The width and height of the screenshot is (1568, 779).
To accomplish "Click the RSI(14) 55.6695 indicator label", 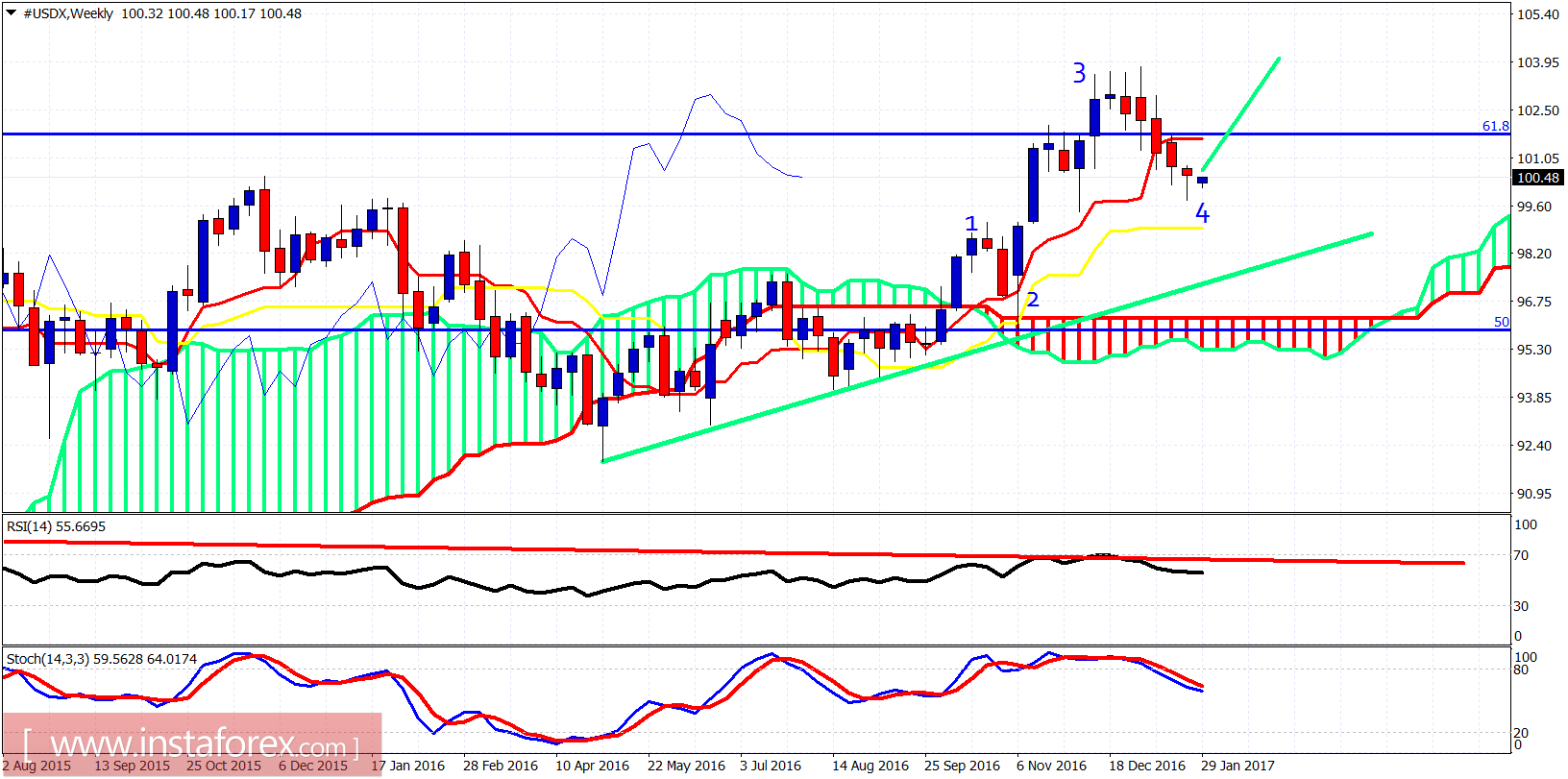I will [56, 526].
